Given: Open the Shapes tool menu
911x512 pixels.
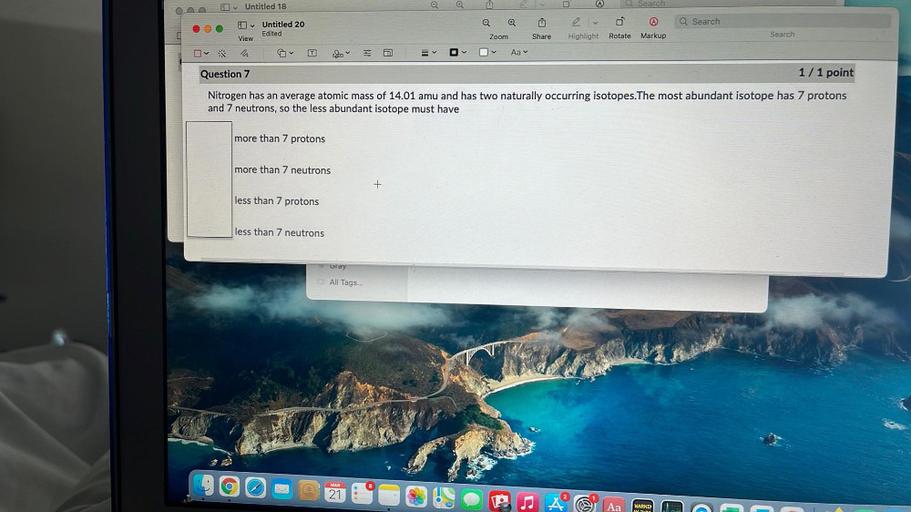Looking at the screenshot, I should pyautogui.click(x=284, y=53).
